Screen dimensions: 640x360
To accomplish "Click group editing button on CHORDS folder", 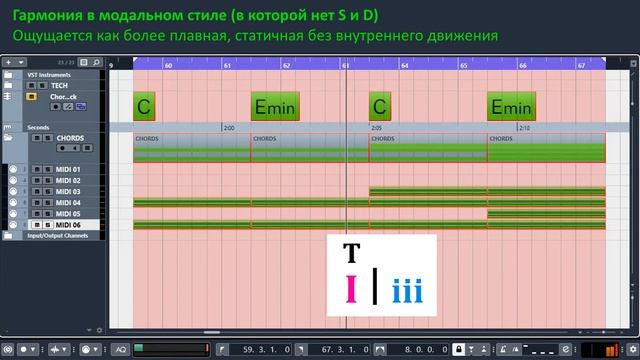I will point(87,148).
